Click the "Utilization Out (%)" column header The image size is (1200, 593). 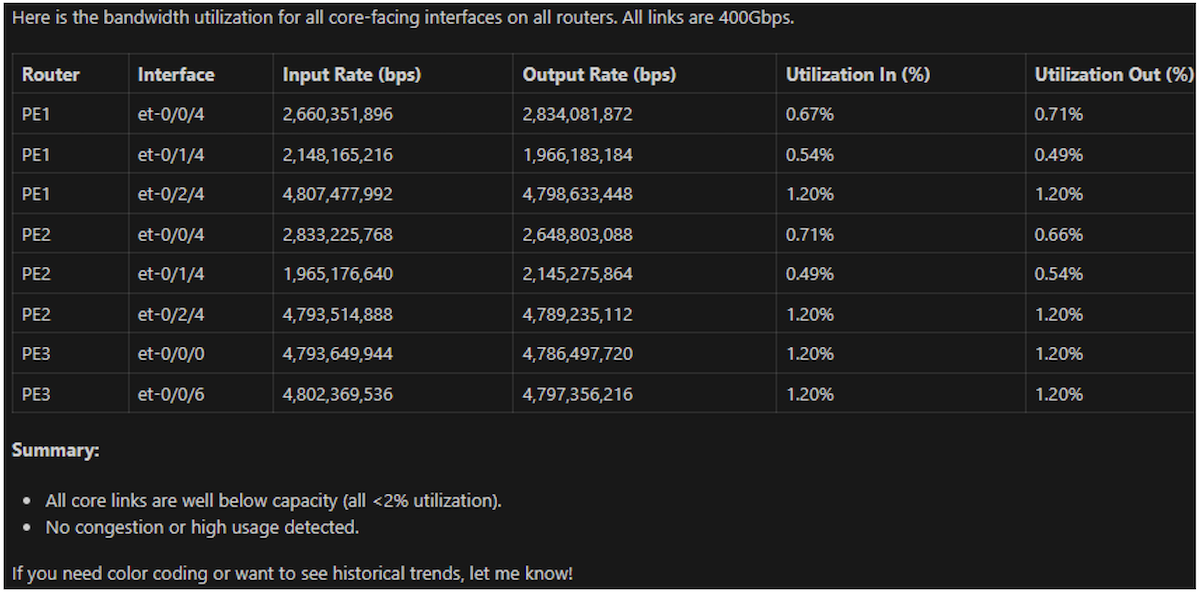coord(1114,75)
